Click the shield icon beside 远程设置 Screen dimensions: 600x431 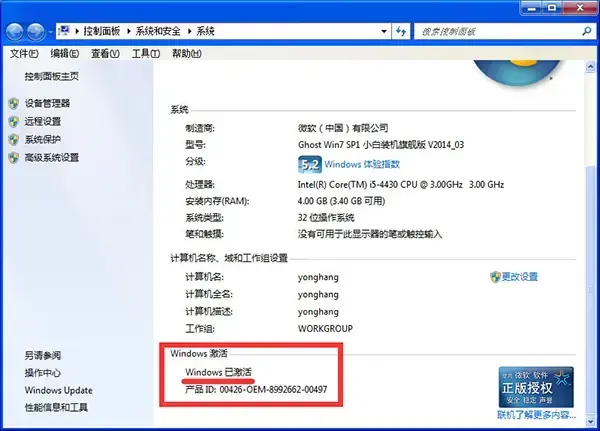point(13,122)
